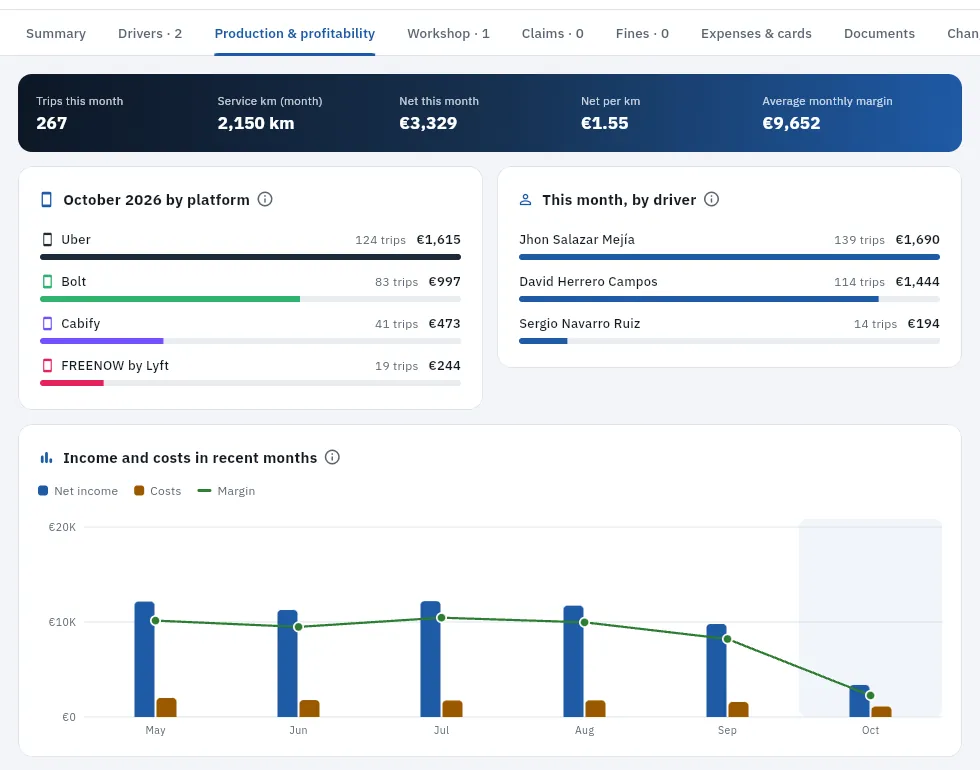Click the Trips this month value 267
This screenshot has height=770, width=980.
point(52,123)
